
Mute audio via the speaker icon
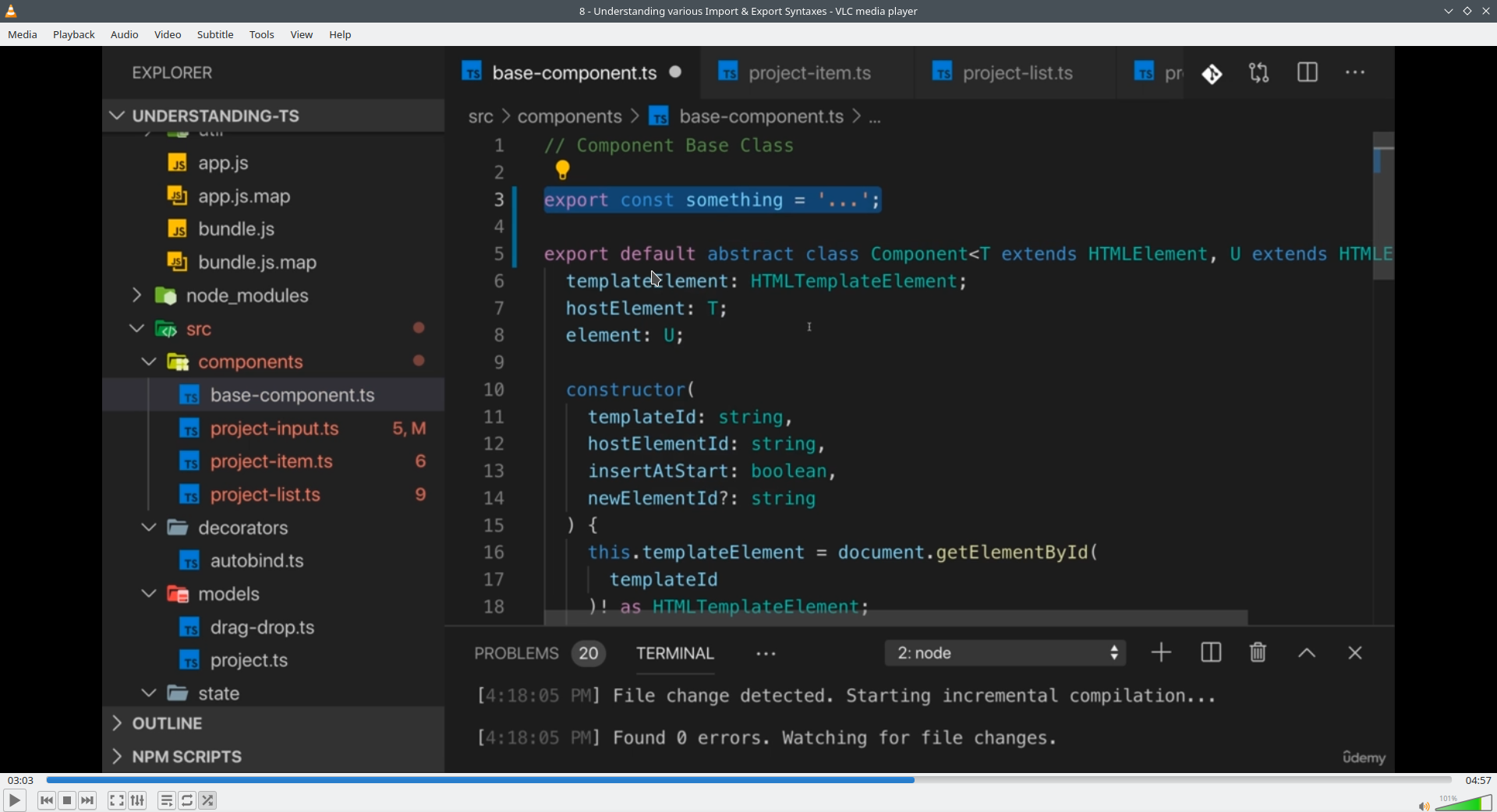(x=1424, y=806)
